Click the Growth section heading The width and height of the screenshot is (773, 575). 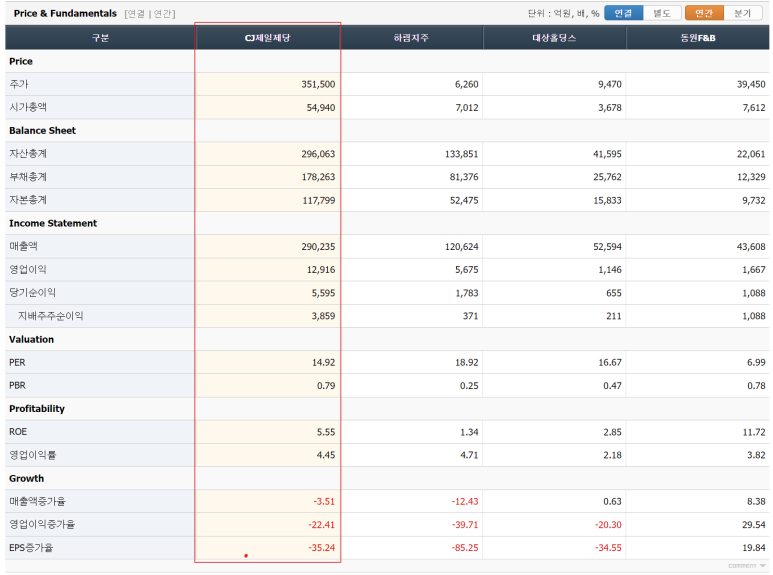tap(26, 478)
